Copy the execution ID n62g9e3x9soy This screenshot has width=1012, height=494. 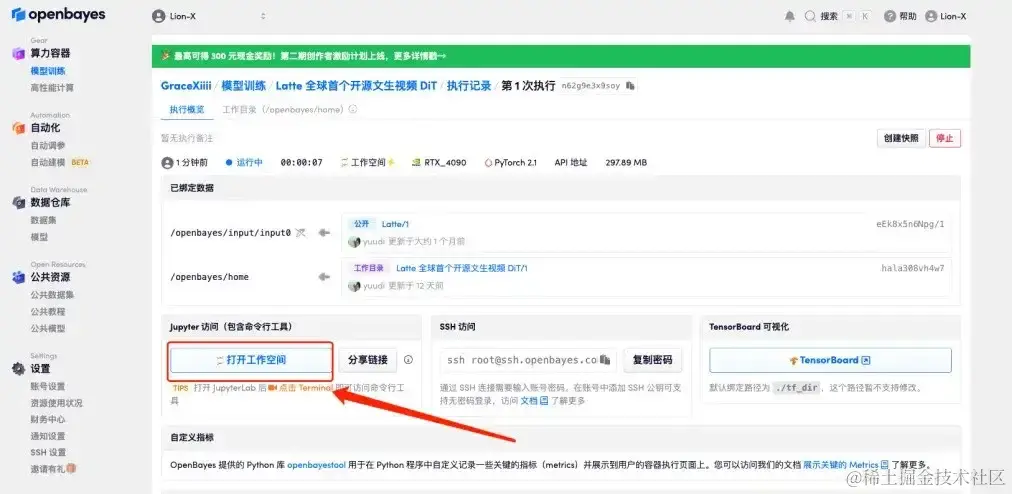pyautogui.click(x=630, y=85)
